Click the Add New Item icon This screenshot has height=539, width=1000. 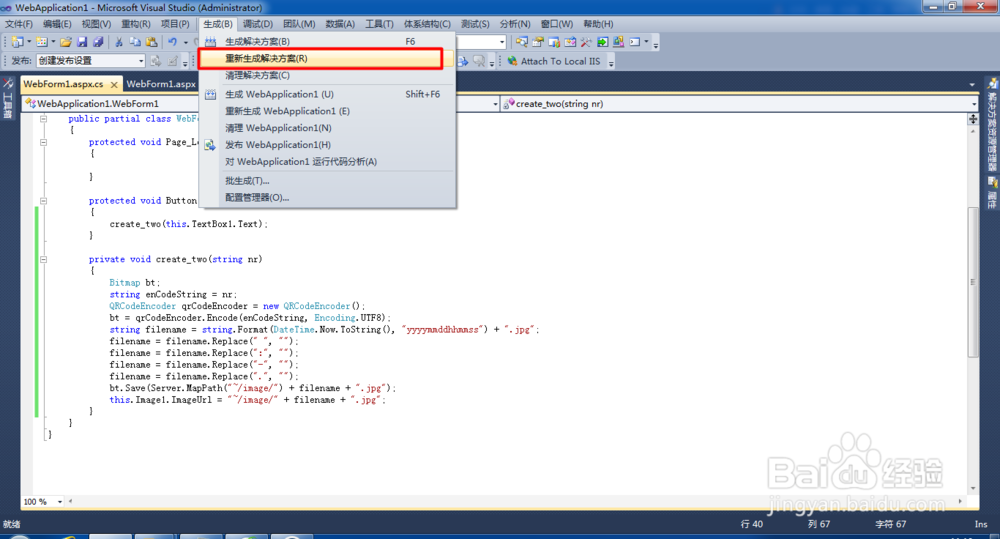(x=41, y=42)
